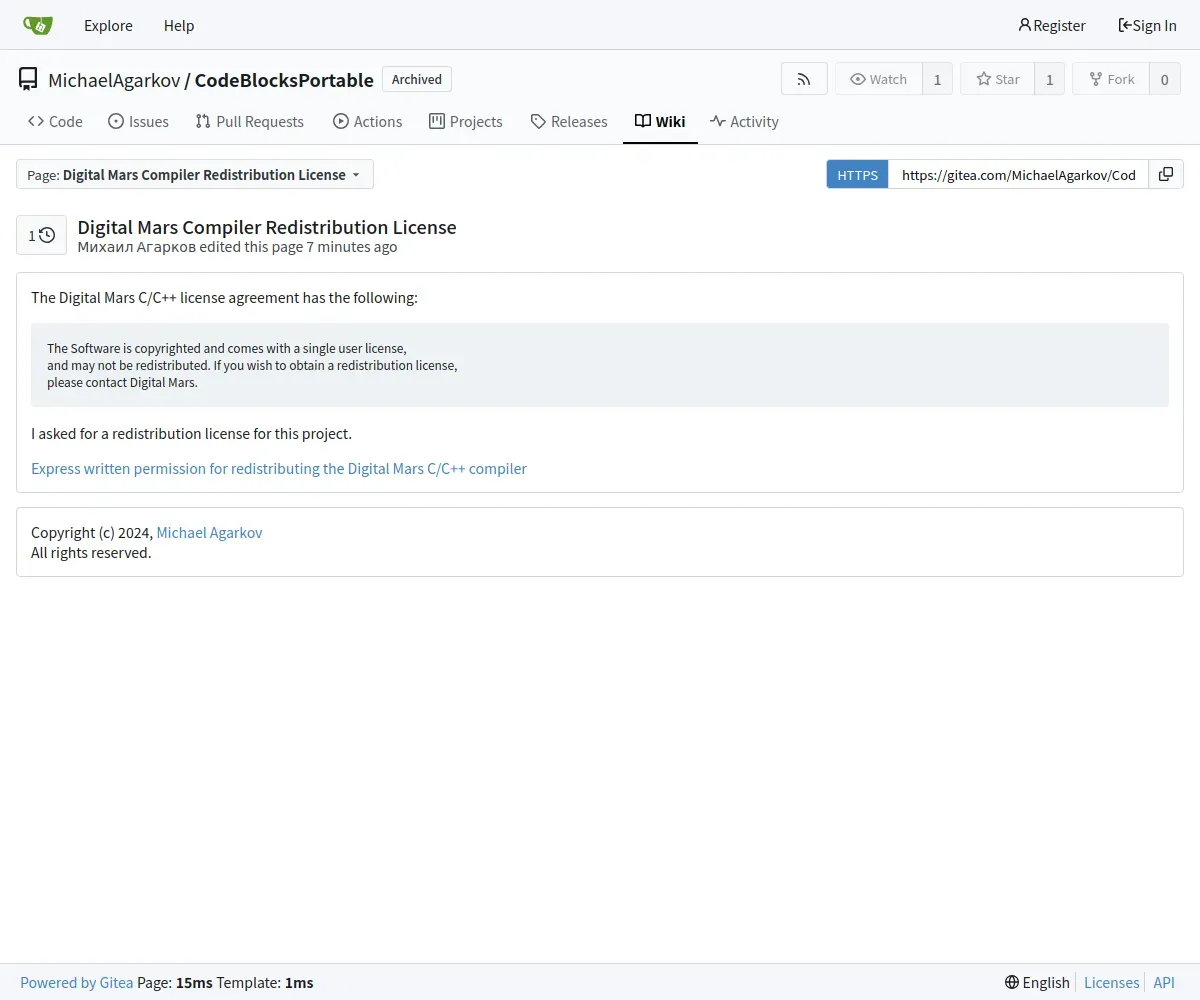This screenshot has height=1000, width=1200.
Task: Show stargazers count next to Star
Action: pos(1049,79)
